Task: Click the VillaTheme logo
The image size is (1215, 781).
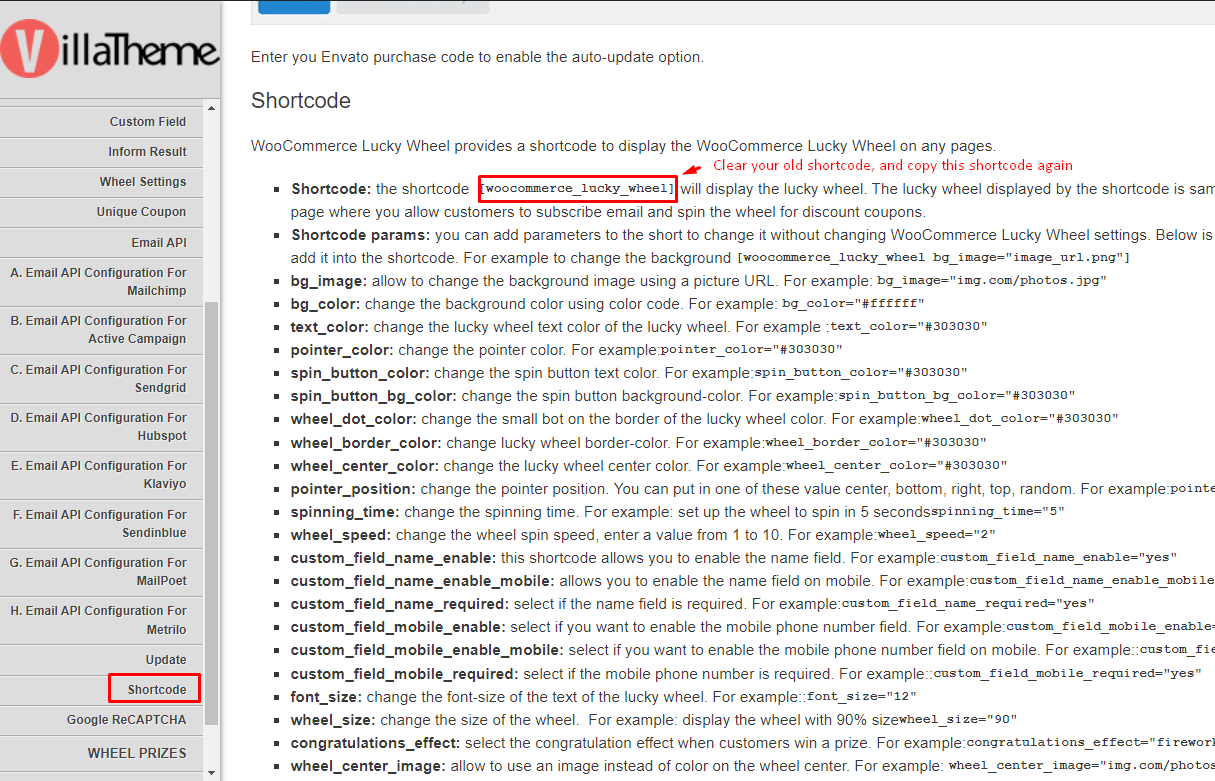Action: [x=110, y=50]
